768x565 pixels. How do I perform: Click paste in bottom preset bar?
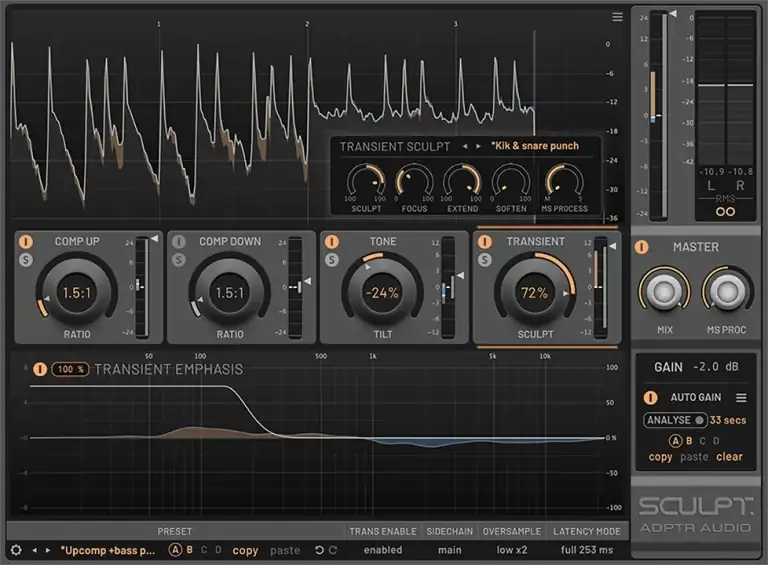(285, 550)
